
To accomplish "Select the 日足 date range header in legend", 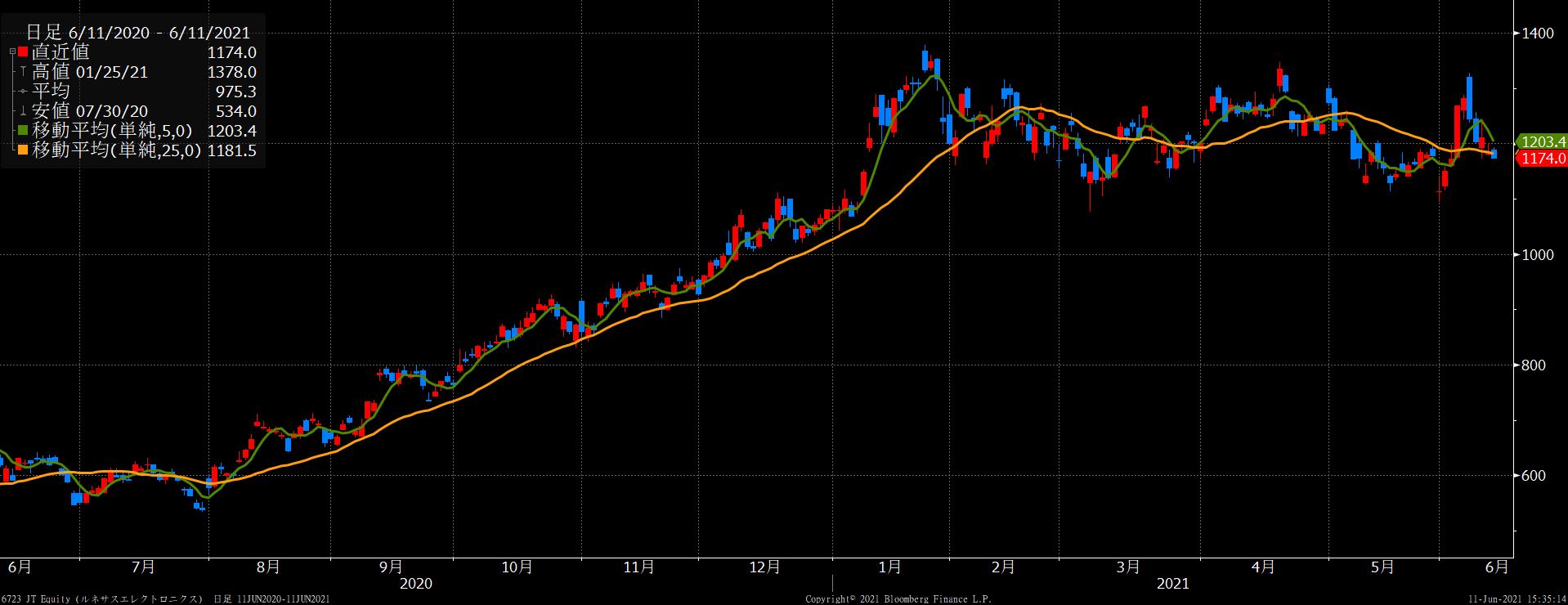I will (137, 33).
